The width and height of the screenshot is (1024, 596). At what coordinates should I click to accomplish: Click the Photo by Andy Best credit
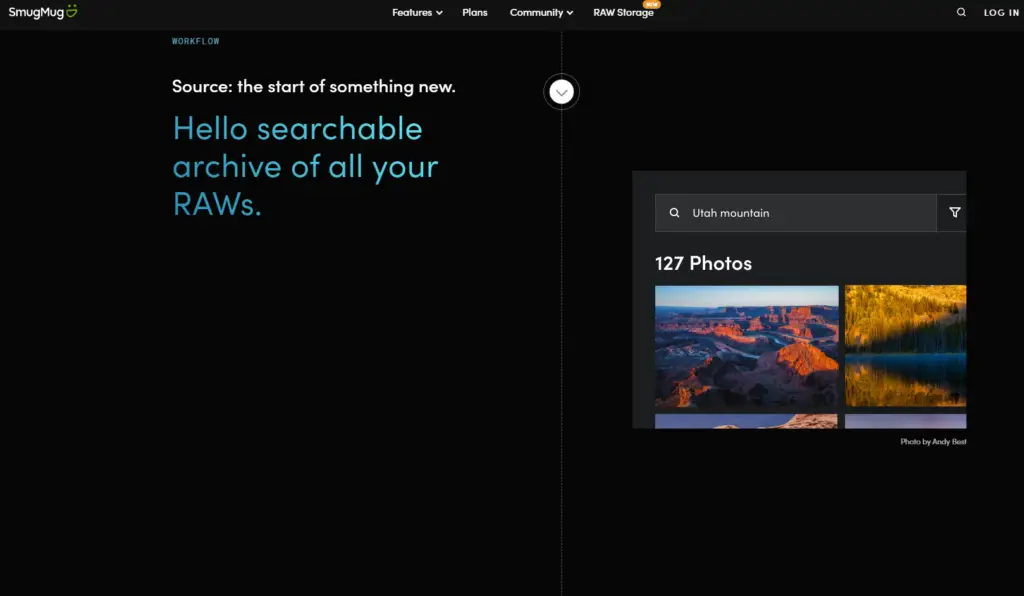click(932, 441)
